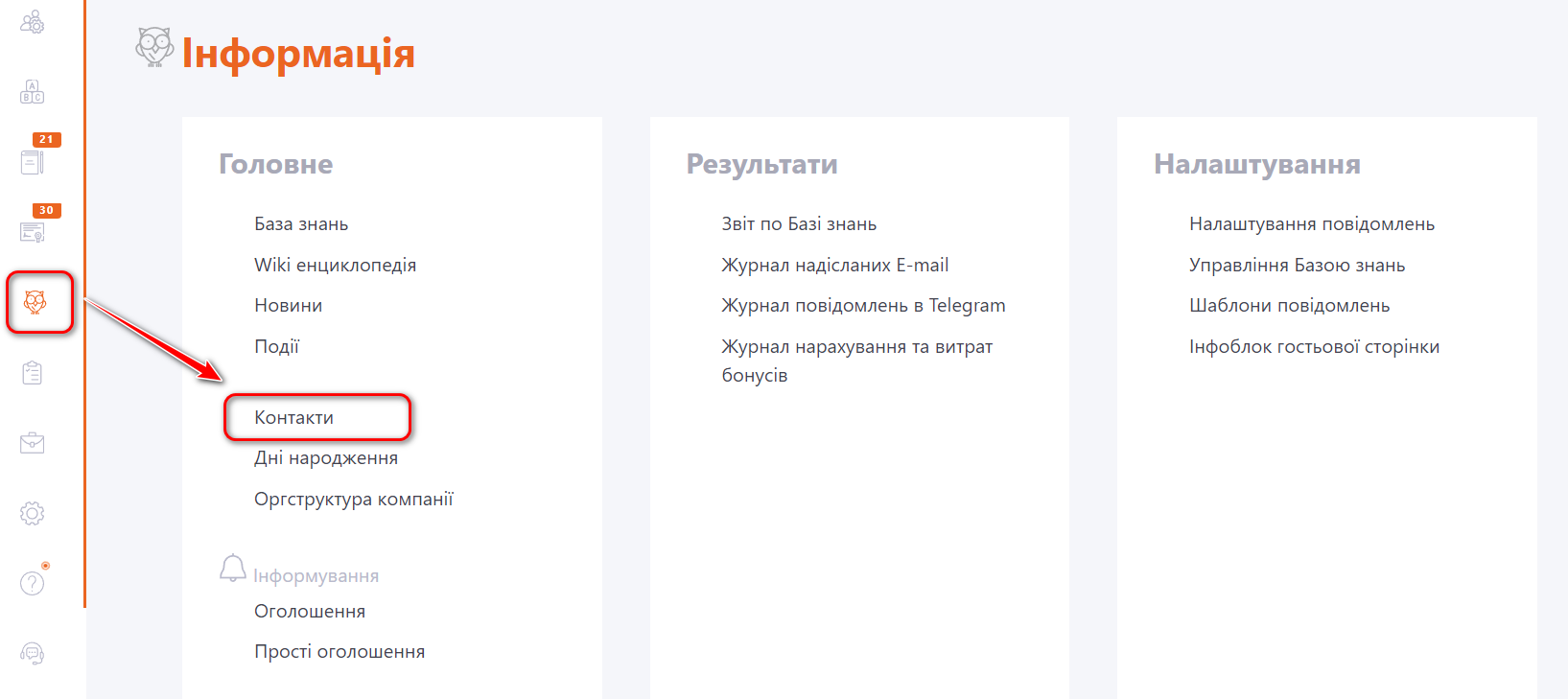Viewport: 1568px width, 699px height.
Task: Click the briefcase sidebar icon
Action: [x=33, y=443]
